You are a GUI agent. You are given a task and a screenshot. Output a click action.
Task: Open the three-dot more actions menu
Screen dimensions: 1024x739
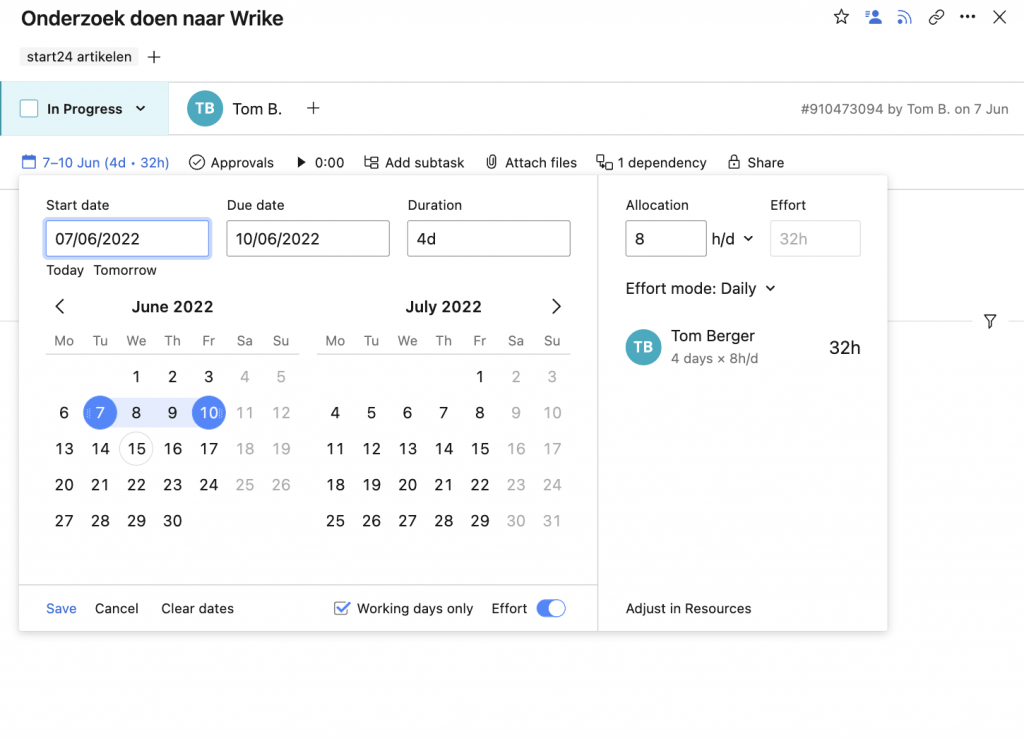point(967,17)
